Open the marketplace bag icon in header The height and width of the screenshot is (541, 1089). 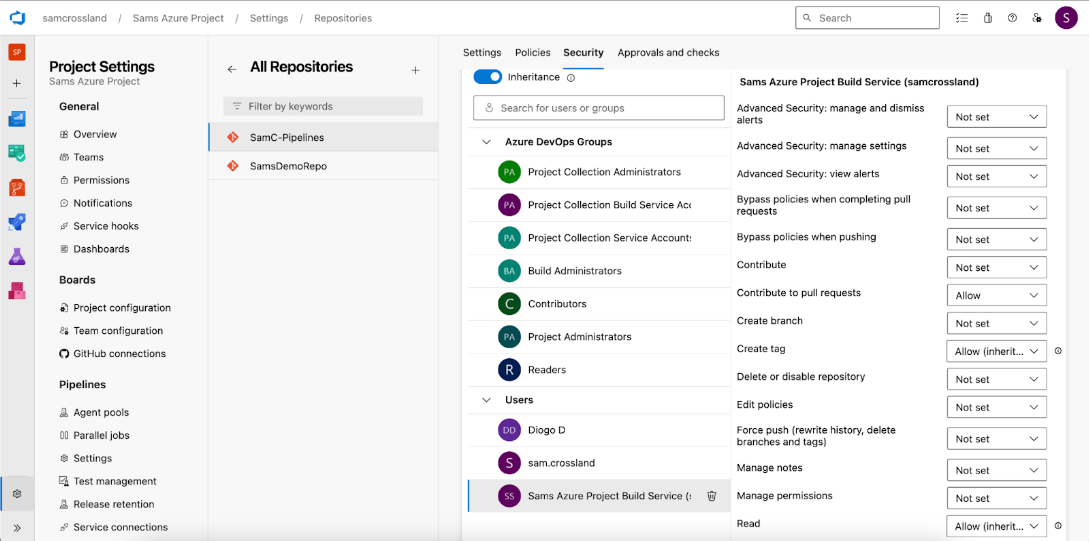pyautogui.click(x=988, y=18)
